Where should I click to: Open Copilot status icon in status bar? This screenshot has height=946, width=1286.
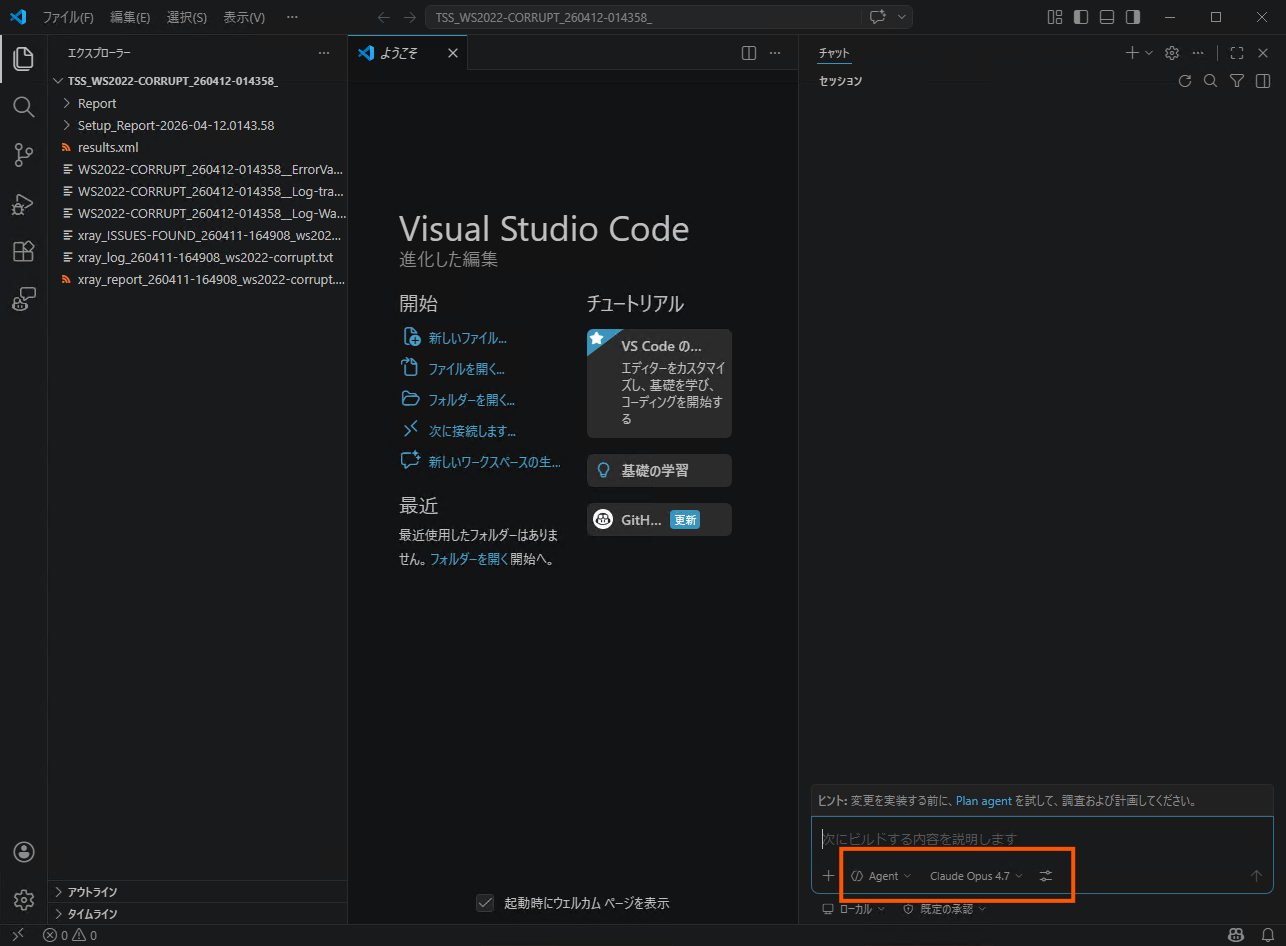[x=1236, y=935]
